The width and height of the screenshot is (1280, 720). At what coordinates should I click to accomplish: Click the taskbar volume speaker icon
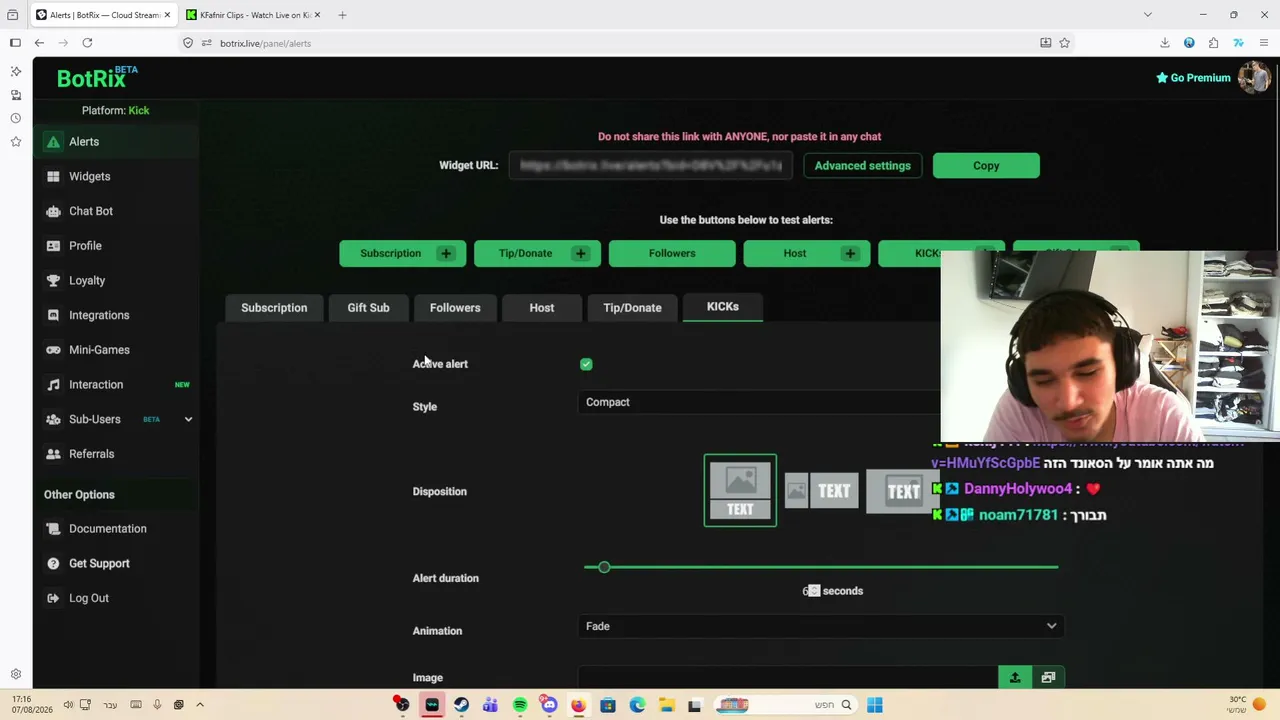tap(68, 705)
